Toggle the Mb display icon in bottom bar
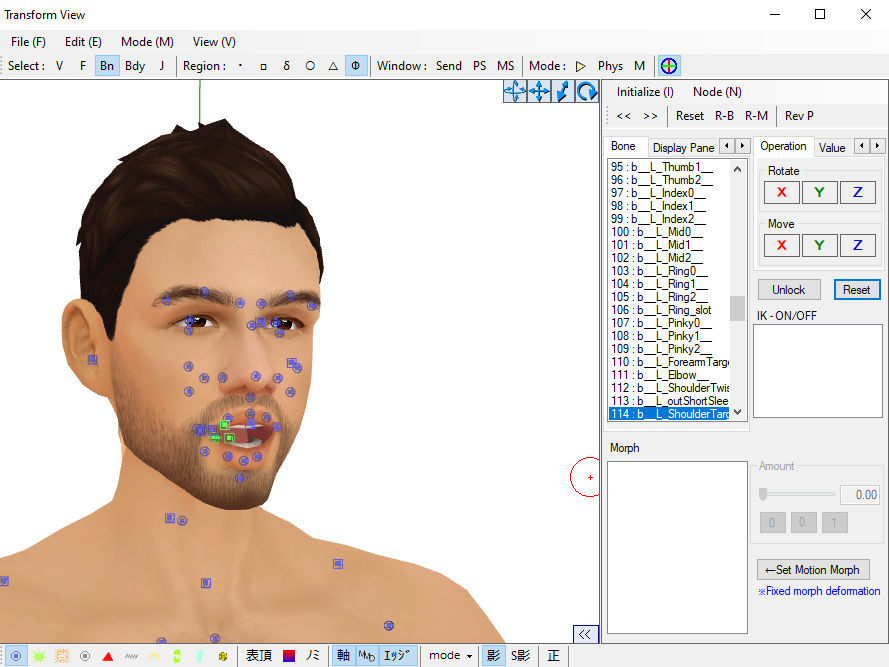This screenshot has width=889, height=667. coord(367,656)
